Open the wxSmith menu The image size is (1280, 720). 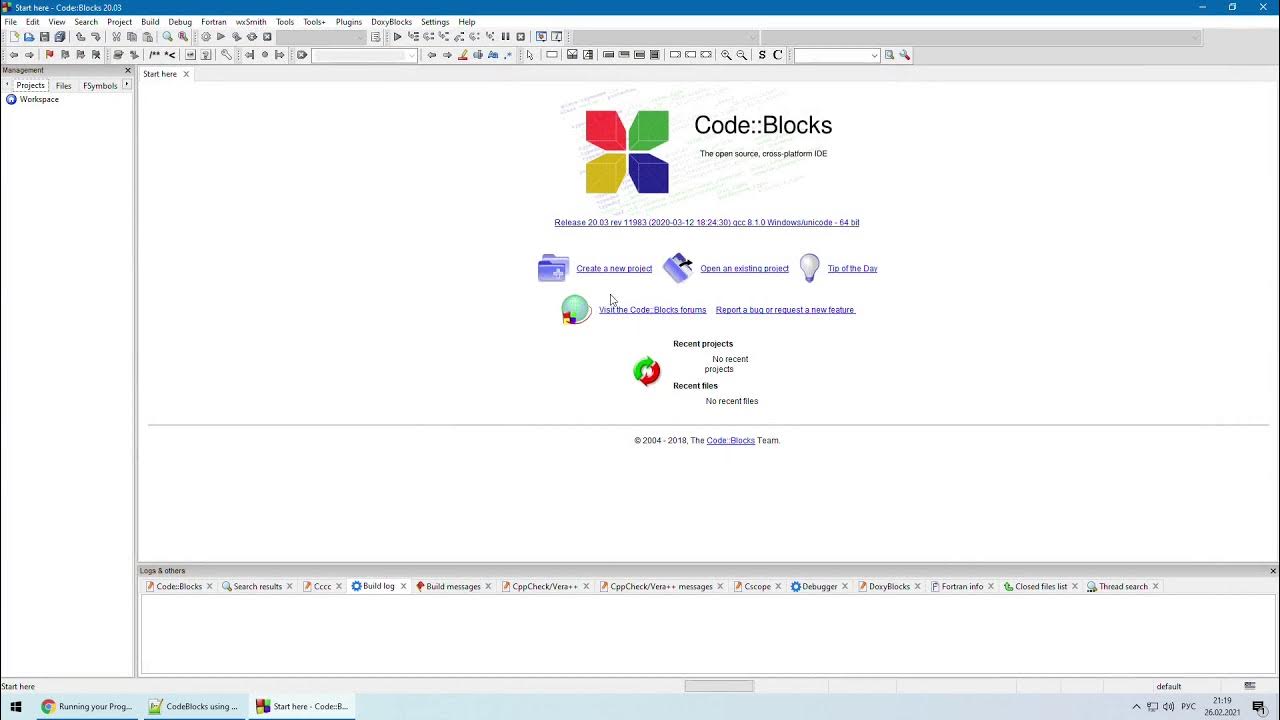[251, 21]
